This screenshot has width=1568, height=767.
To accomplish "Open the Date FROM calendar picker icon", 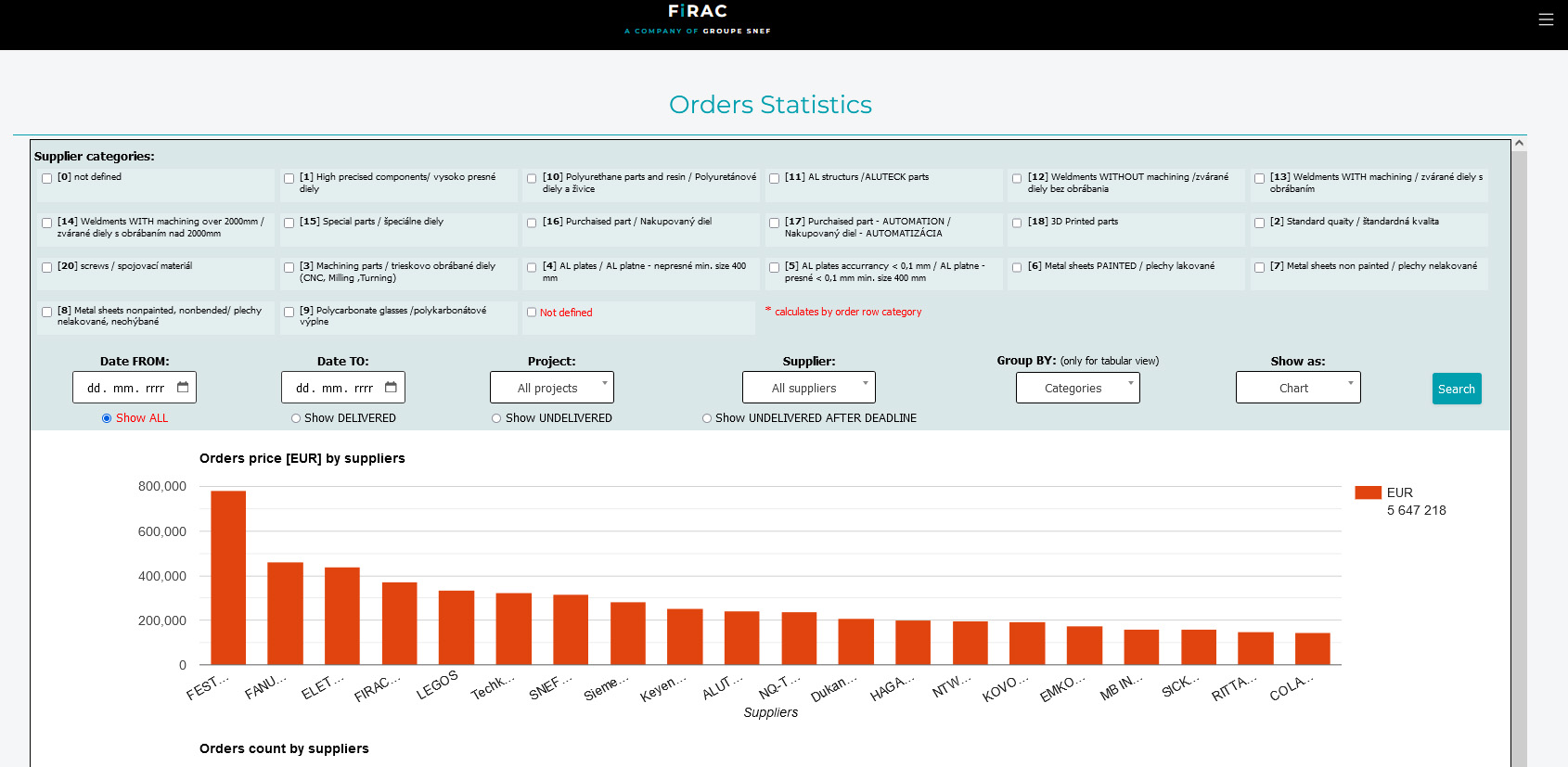I will (x=183, y=388).
